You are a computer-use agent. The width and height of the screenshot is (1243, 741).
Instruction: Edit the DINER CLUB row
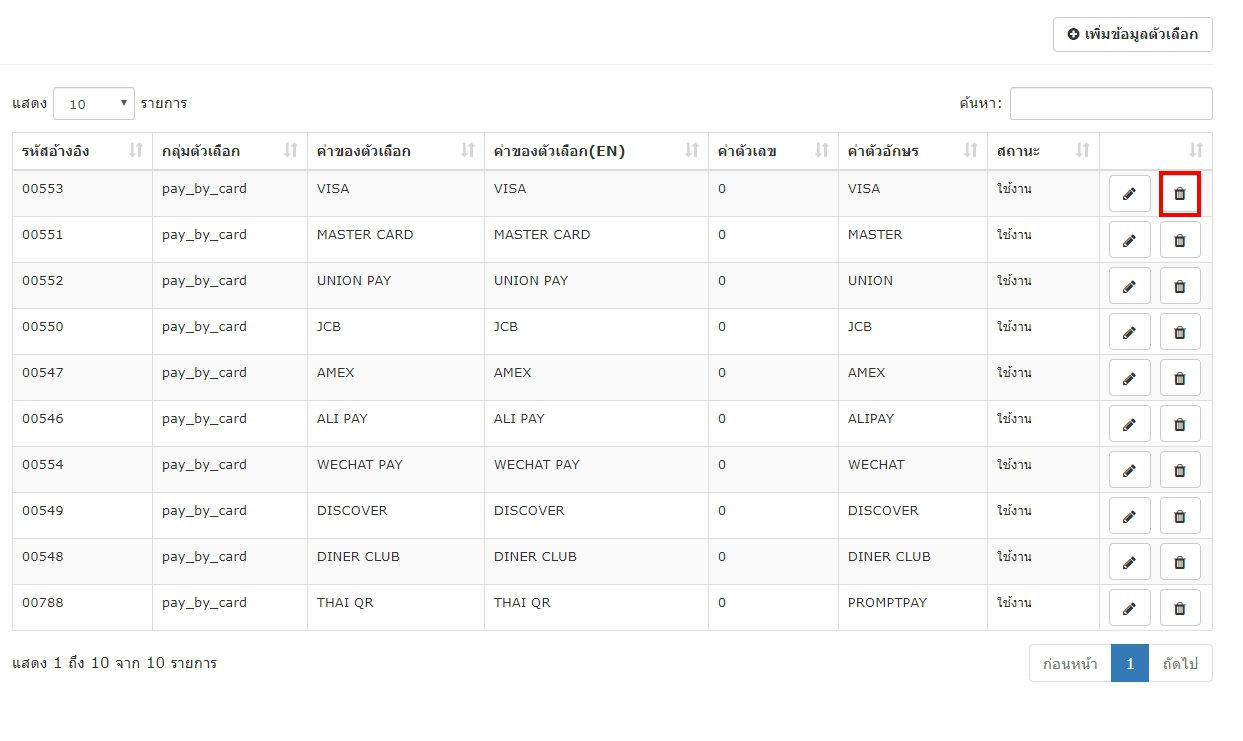tap(1130, 562)
